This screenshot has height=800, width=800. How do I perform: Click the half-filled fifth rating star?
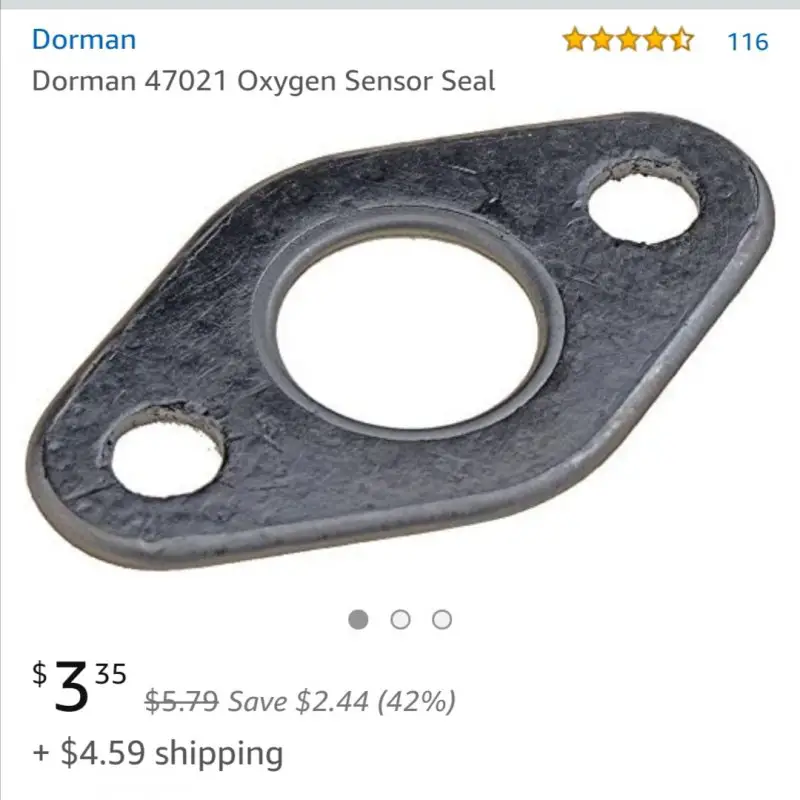(x=682, y=39)
